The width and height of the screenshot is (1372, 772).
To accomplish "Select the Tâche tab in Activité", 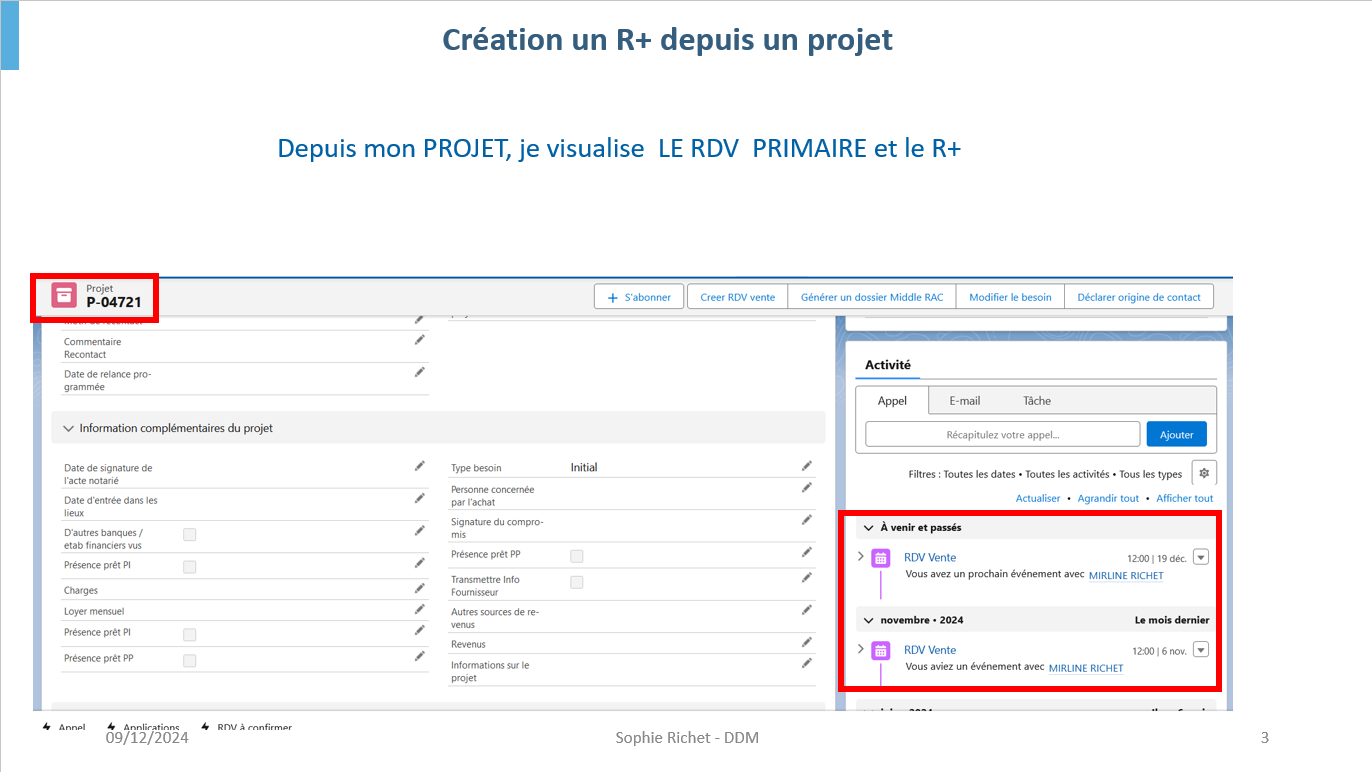I will 1036,400.
